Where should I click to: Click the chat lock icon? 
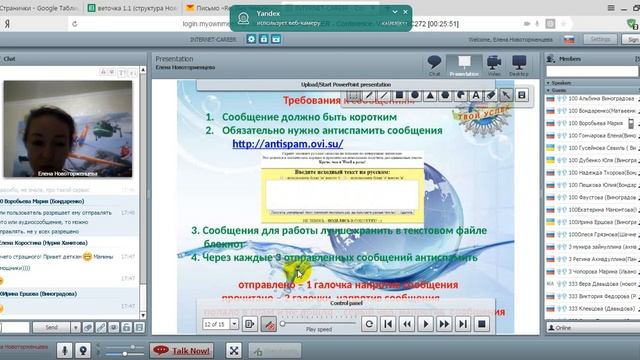[x=127, y=327]
